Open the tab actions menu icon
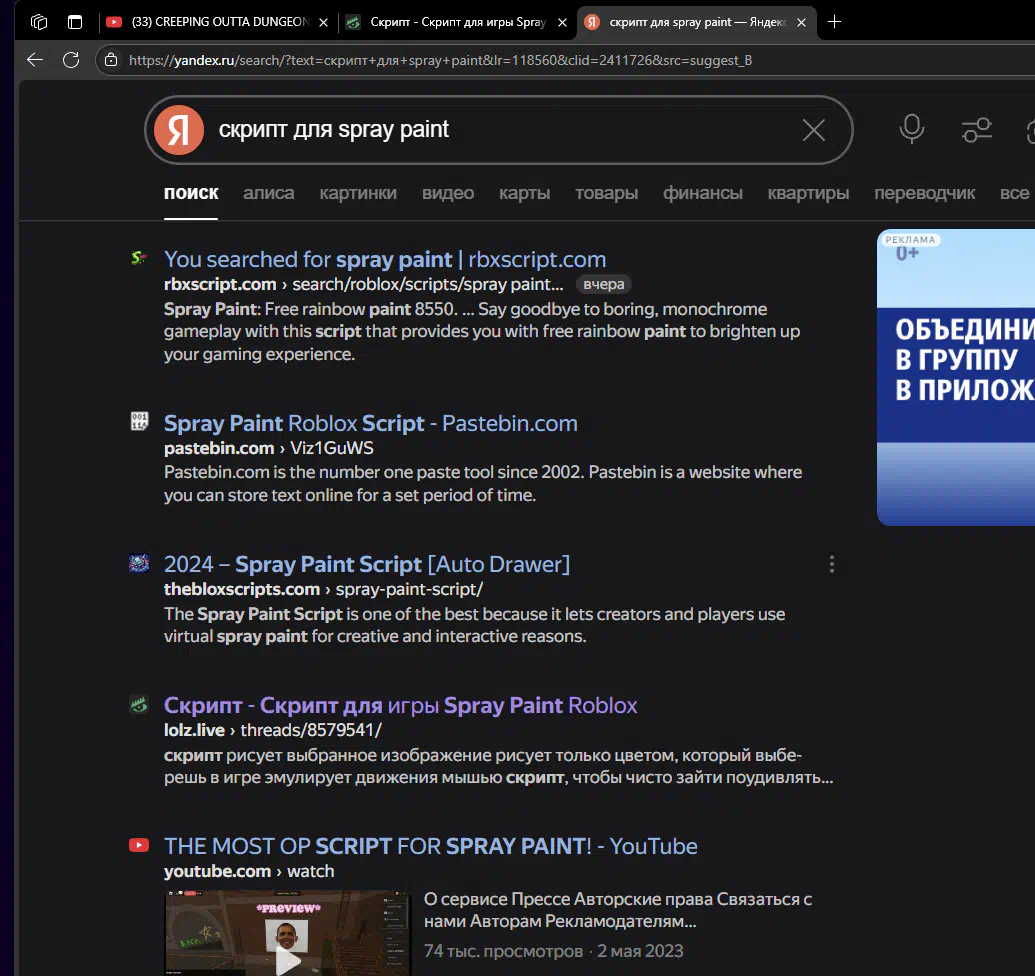Screen dimensions: 1035x976 (x=75, y=22)
